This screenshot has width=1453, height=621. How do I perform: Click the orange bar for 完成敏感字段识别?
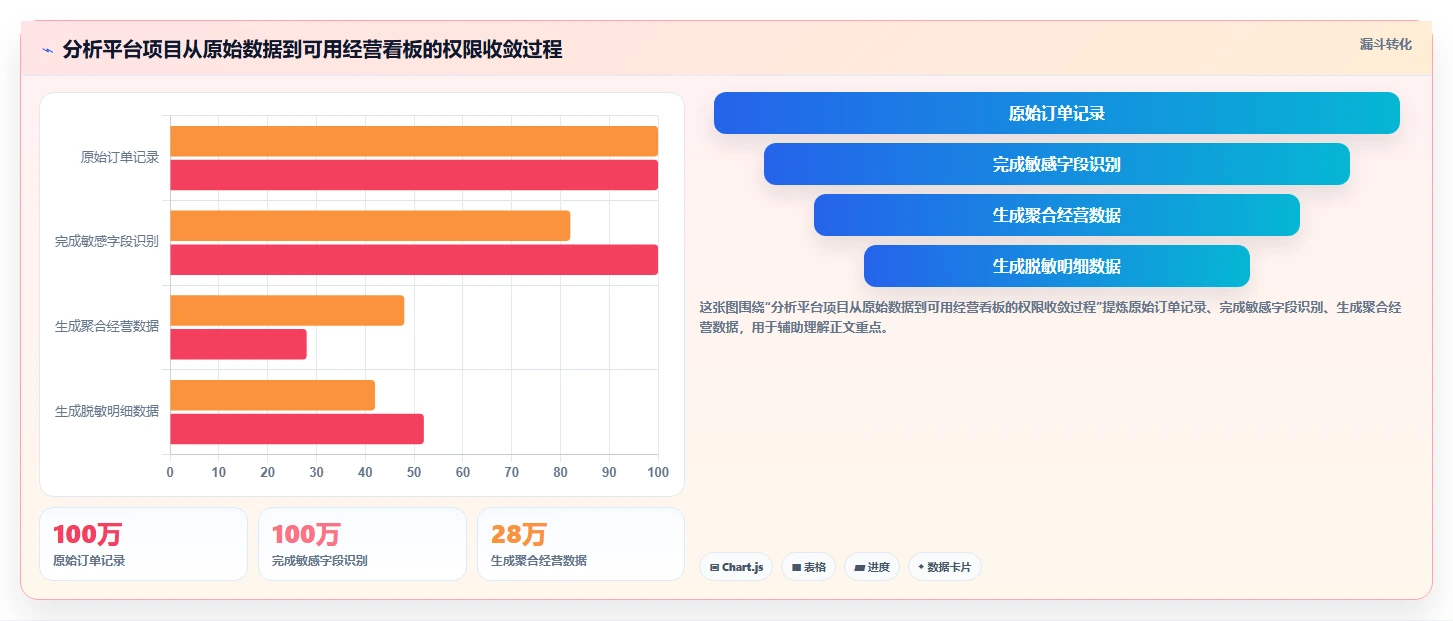(x=370, y=226)
